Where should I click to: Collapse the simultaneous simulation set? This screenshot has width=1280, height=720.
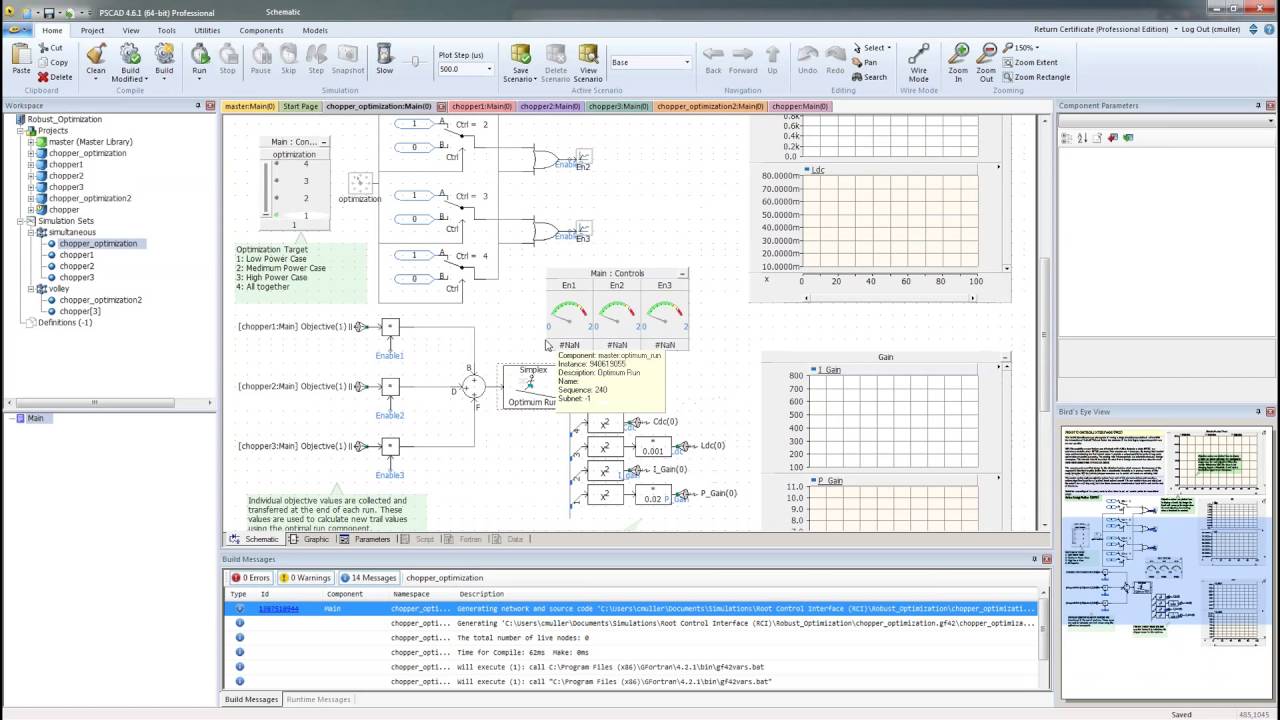coord(31,232)
